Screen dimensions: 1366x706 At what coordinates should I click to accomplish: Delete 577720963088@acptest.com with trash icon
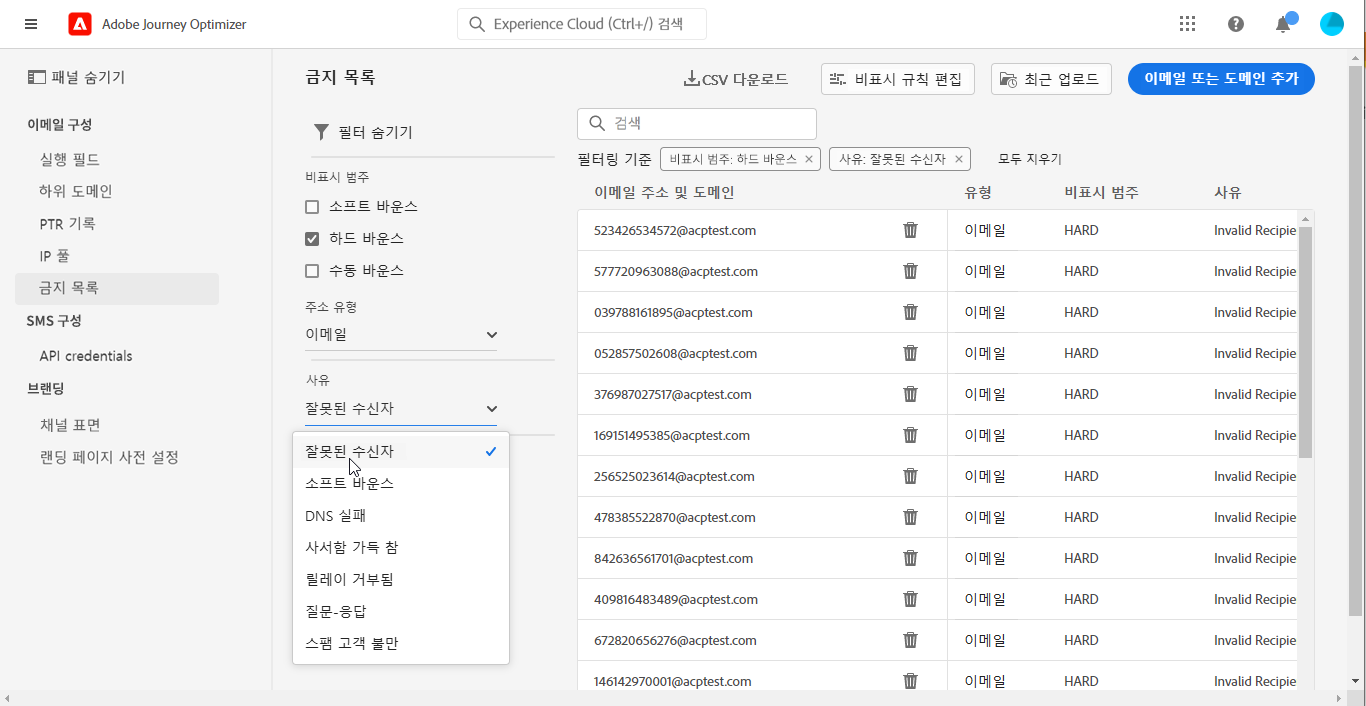tap(910, 271)
